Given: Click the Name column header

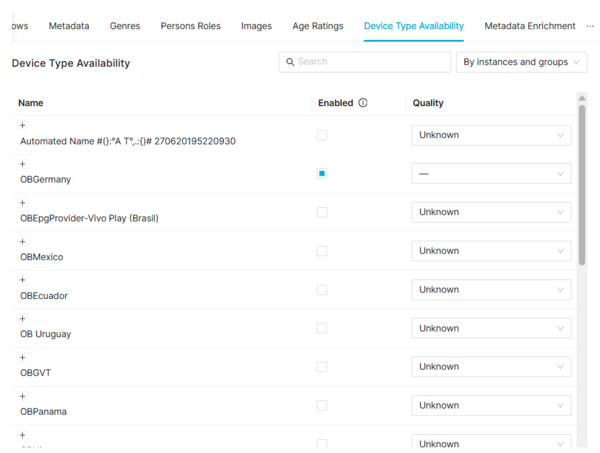Looking at the screenshot, I should pyautogui.click(x=31, y=103).
